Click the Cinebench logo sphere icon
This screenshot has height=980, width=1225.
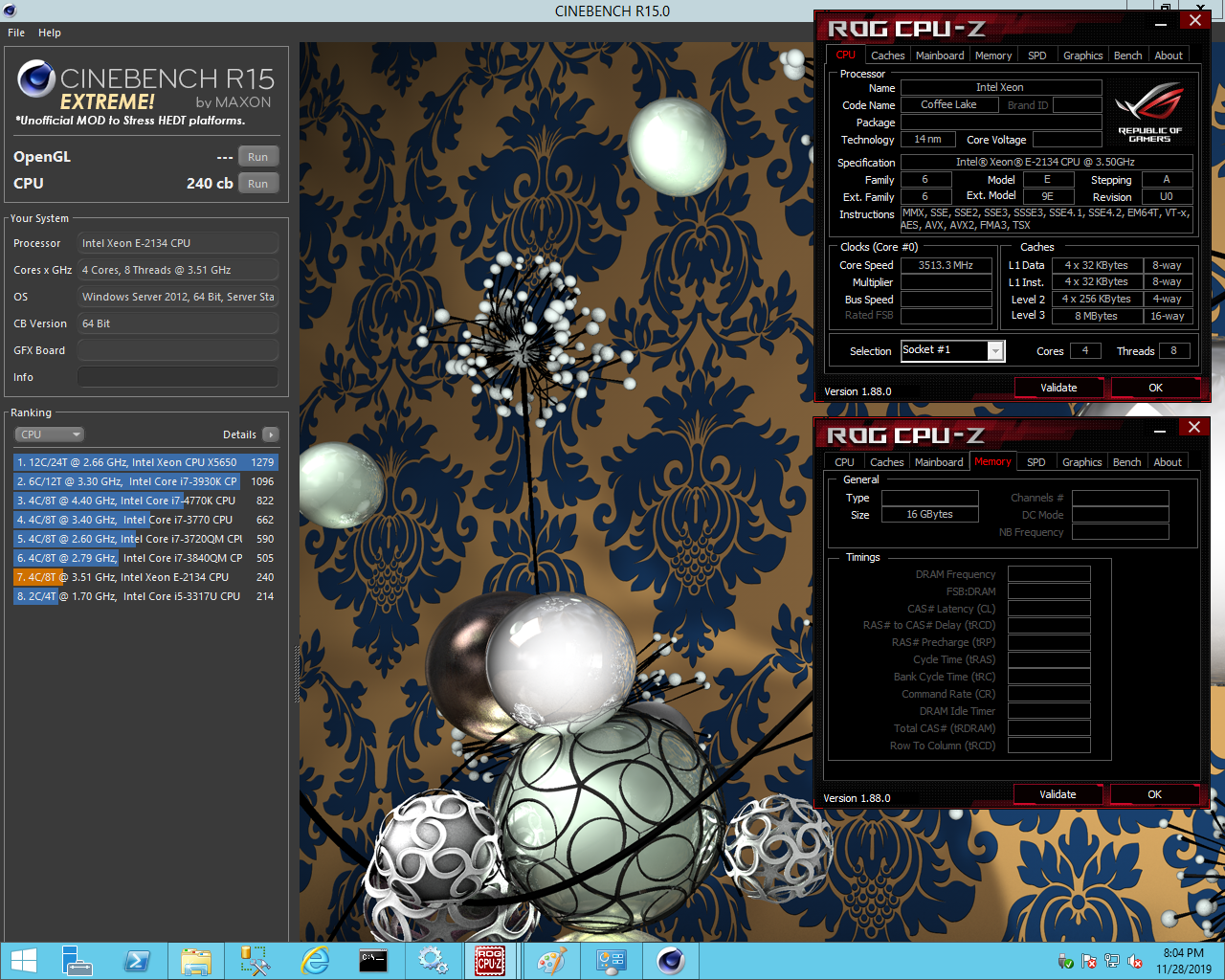tap(36, 78)
